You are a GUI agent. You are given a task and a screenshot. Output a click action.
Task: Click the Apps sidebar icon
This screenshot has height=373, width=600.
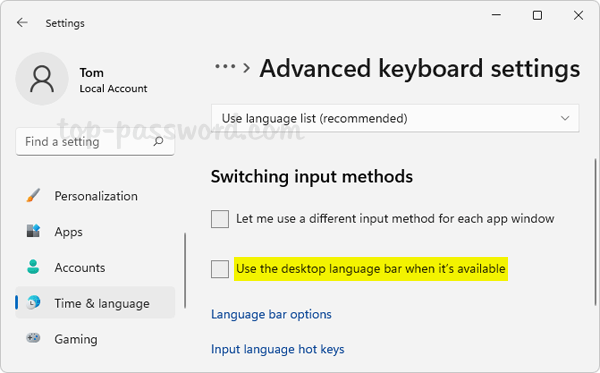click(33, 231)
